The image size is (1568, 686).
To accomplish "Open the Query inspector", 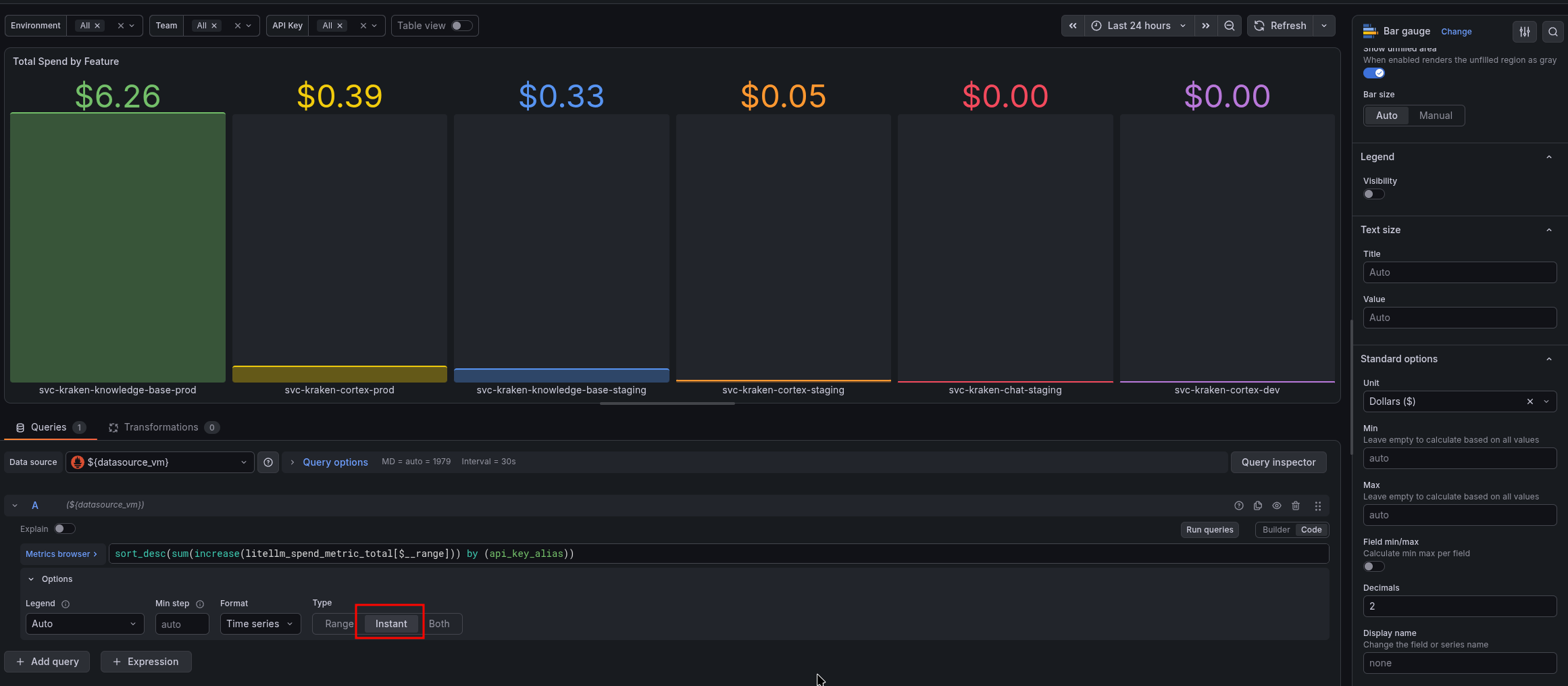I will (1278, 462).
